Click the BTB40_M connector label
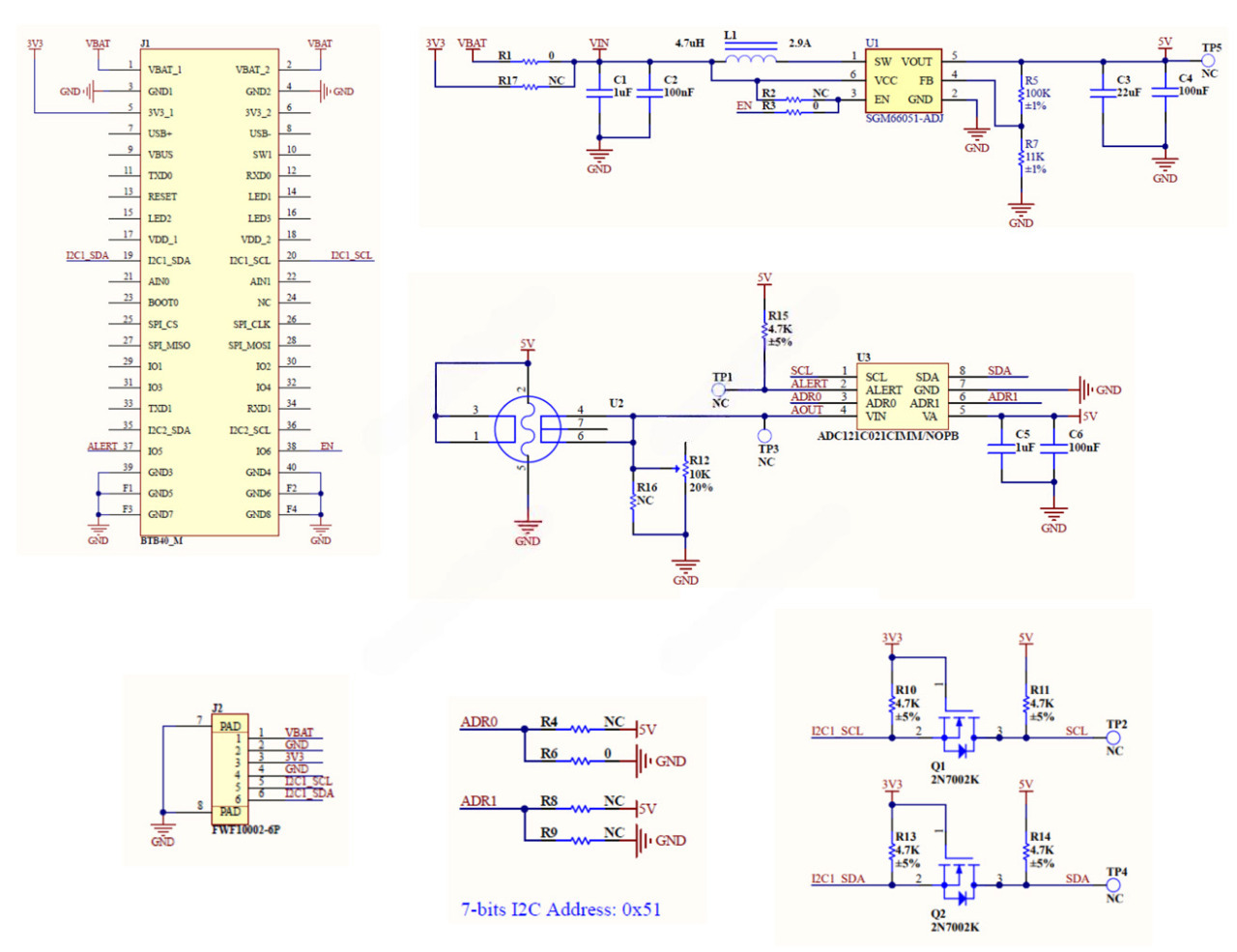The height and width of the screenshot is (952, 1237). pos(161,540)
